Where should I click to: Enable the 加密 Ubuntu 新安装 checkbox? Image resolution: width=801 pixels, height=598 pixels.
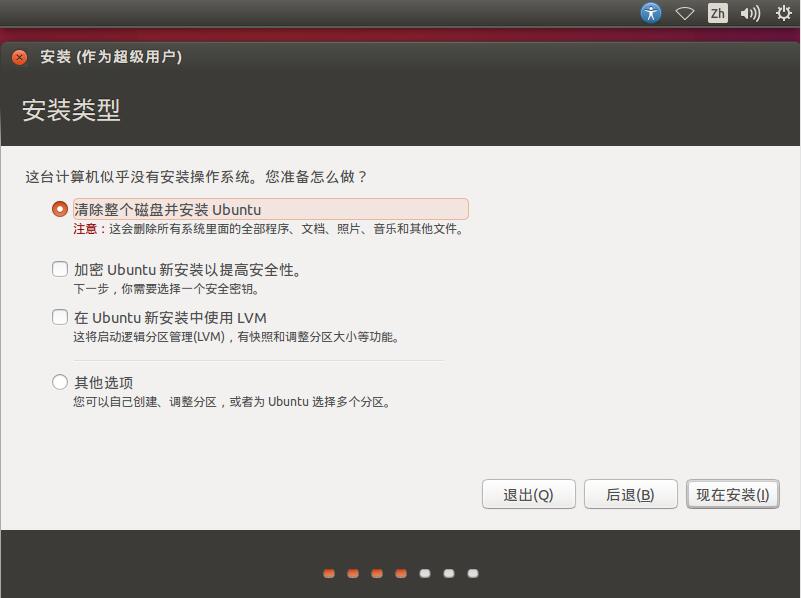pyautogui.click(x=60, y=269)
